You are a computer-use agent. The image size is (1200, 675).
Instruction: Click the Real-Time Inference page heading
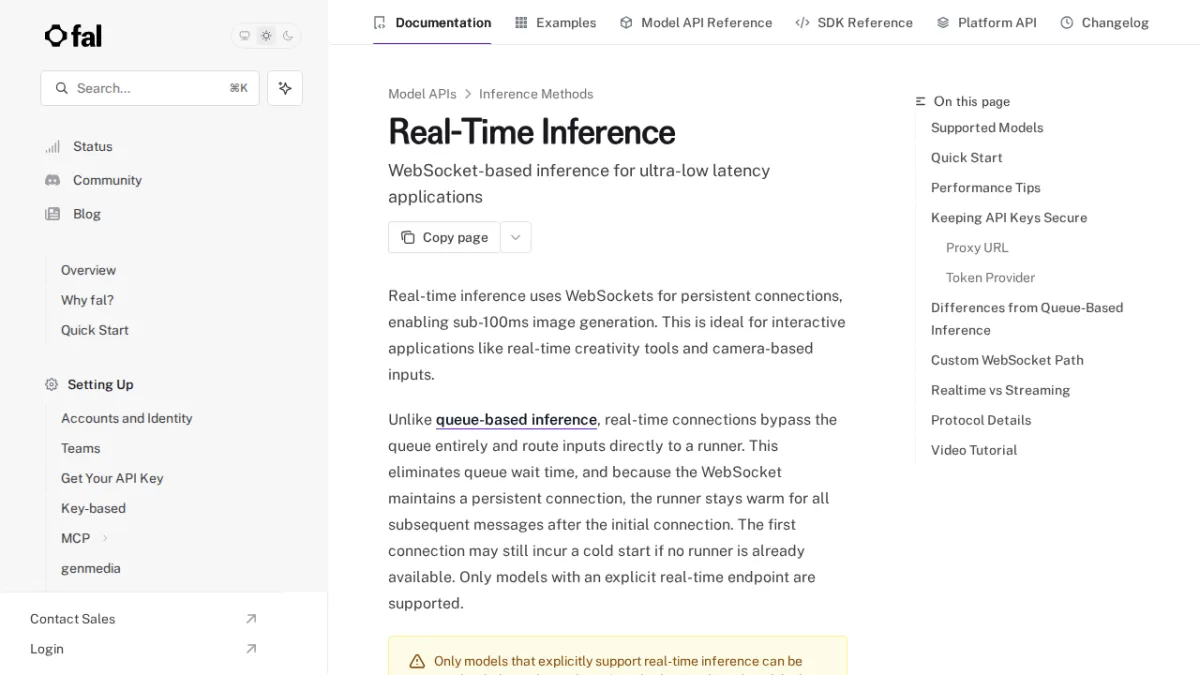click(x=532, y=132)
